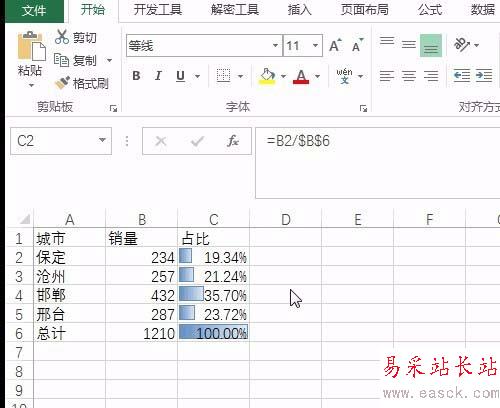The height and width of the screenshot is (408, 500).
Task: Select row 6 header
Action: 19,333
